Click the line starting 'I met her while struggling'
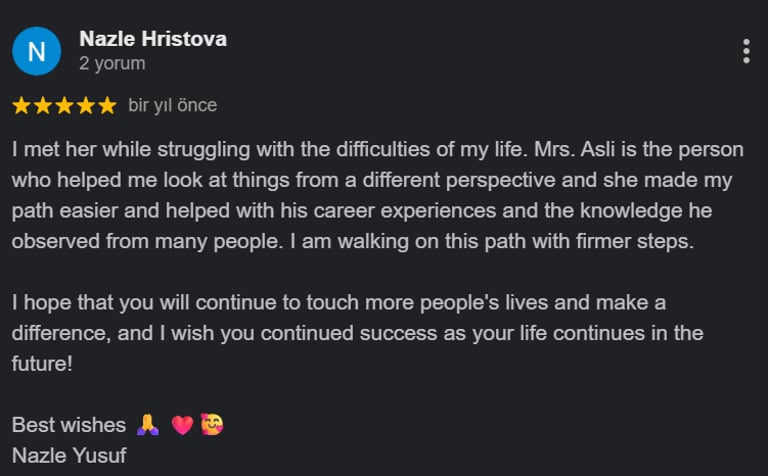 (x=378, y=149)
